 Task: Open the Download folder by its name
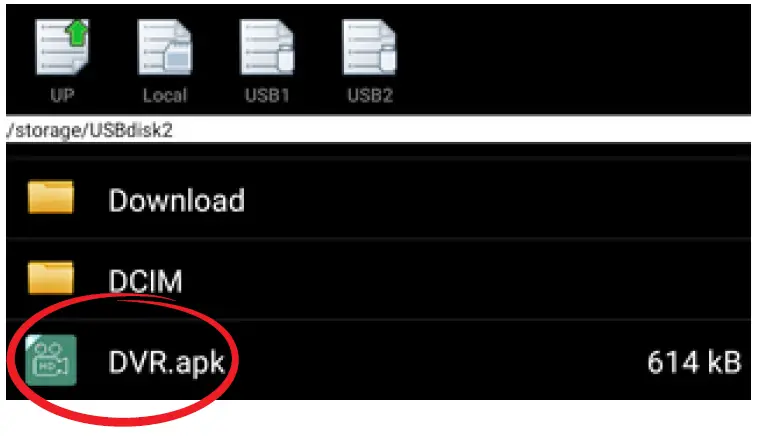tap(177, 200)
